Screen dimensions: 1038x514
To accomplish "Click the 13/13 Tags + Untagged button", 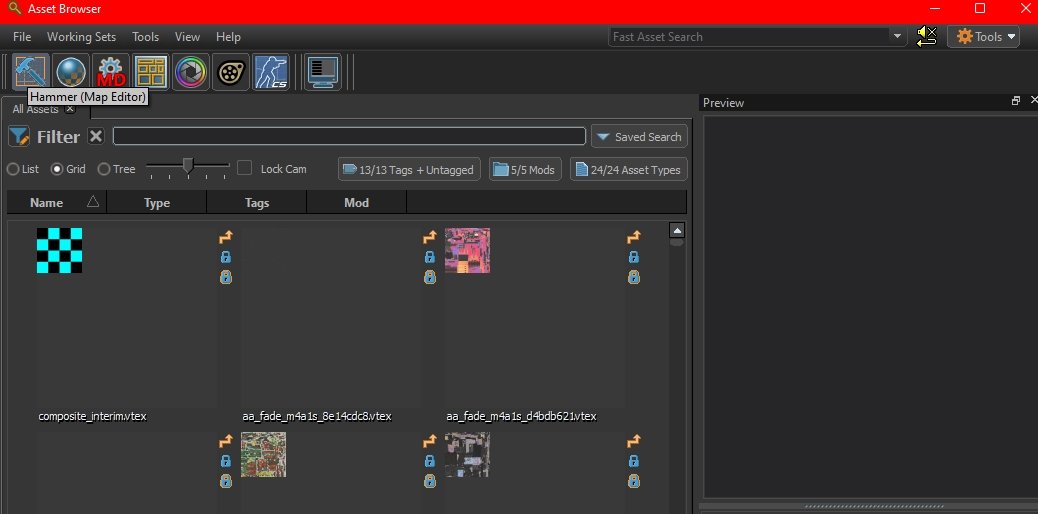I will [408, 169].
